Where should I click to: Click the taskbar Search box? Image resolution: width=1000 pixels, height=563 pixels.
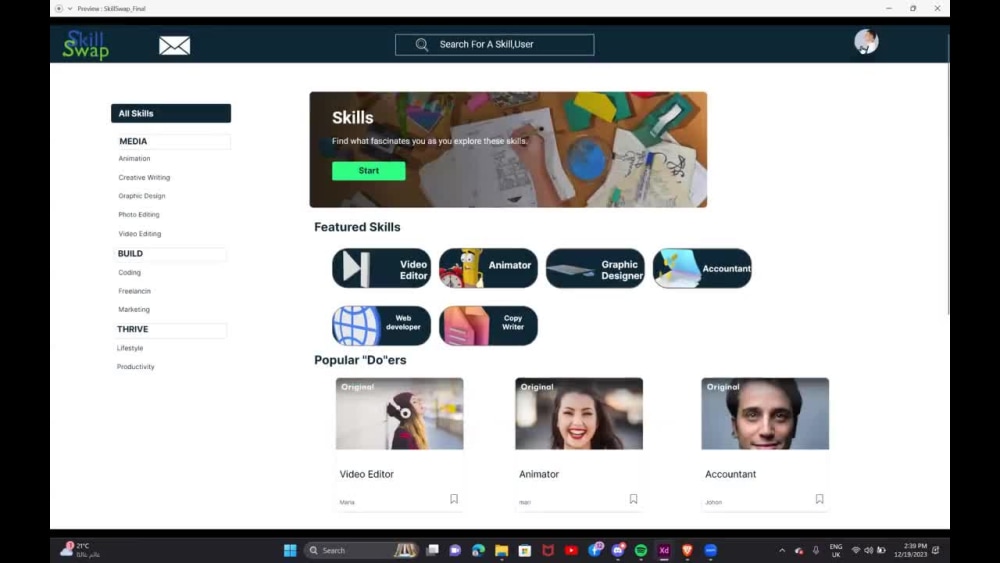point(362,550)
